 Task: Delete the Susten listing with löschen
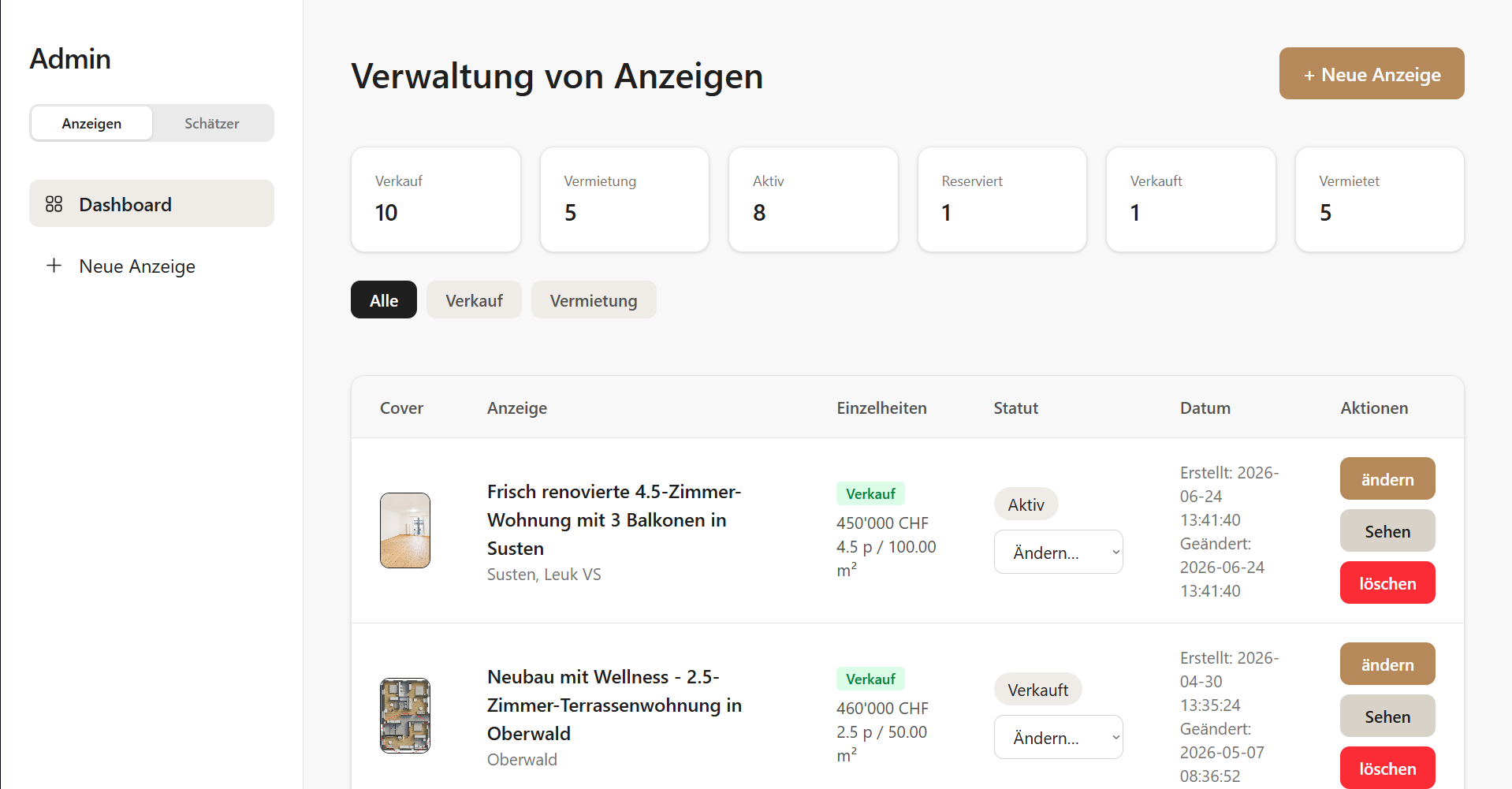(x=1387, y=582)
